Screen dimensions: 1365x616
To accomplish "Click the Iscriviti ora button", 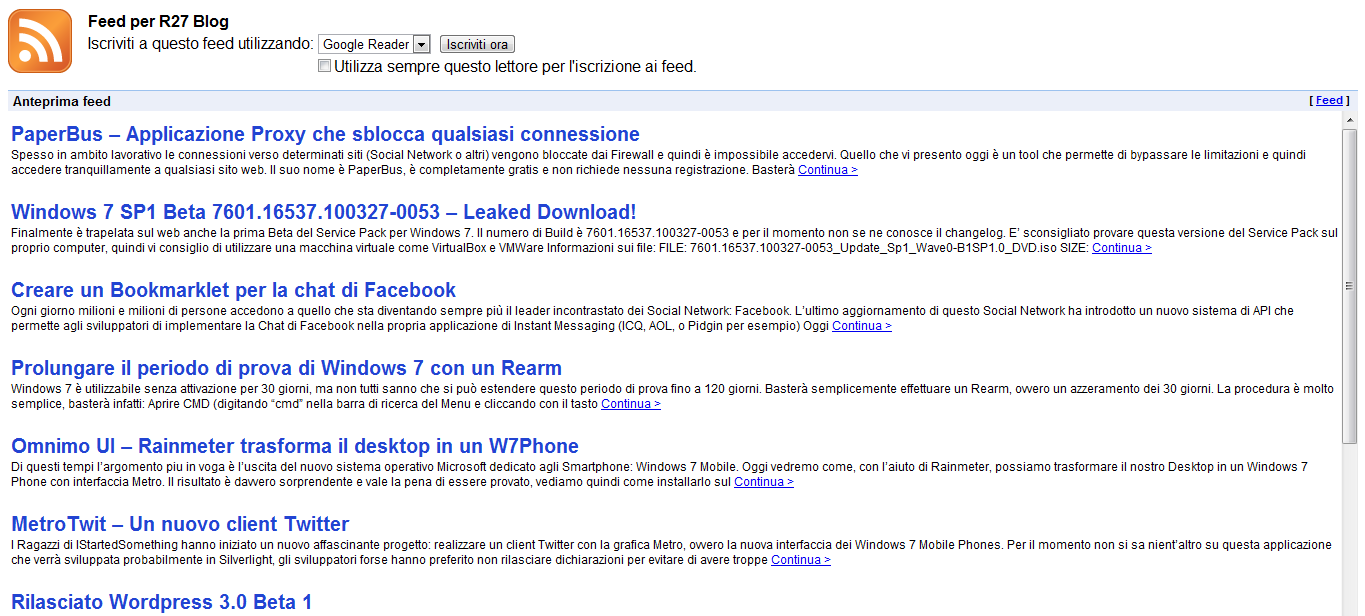I will pos(478,44).
